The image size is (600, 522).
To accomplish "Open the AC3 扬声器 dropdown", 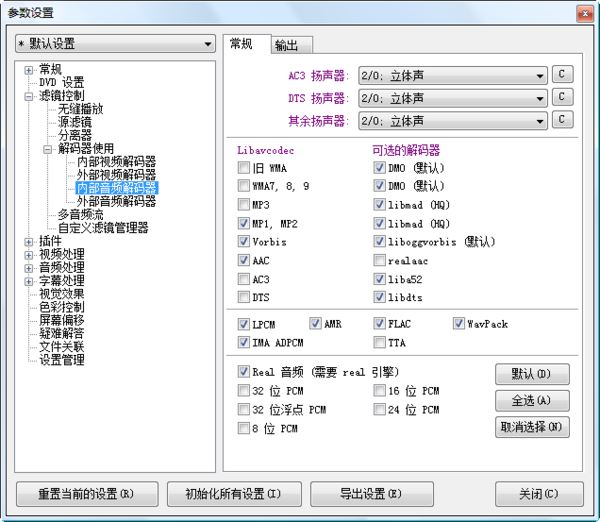I will click(453, 75).
